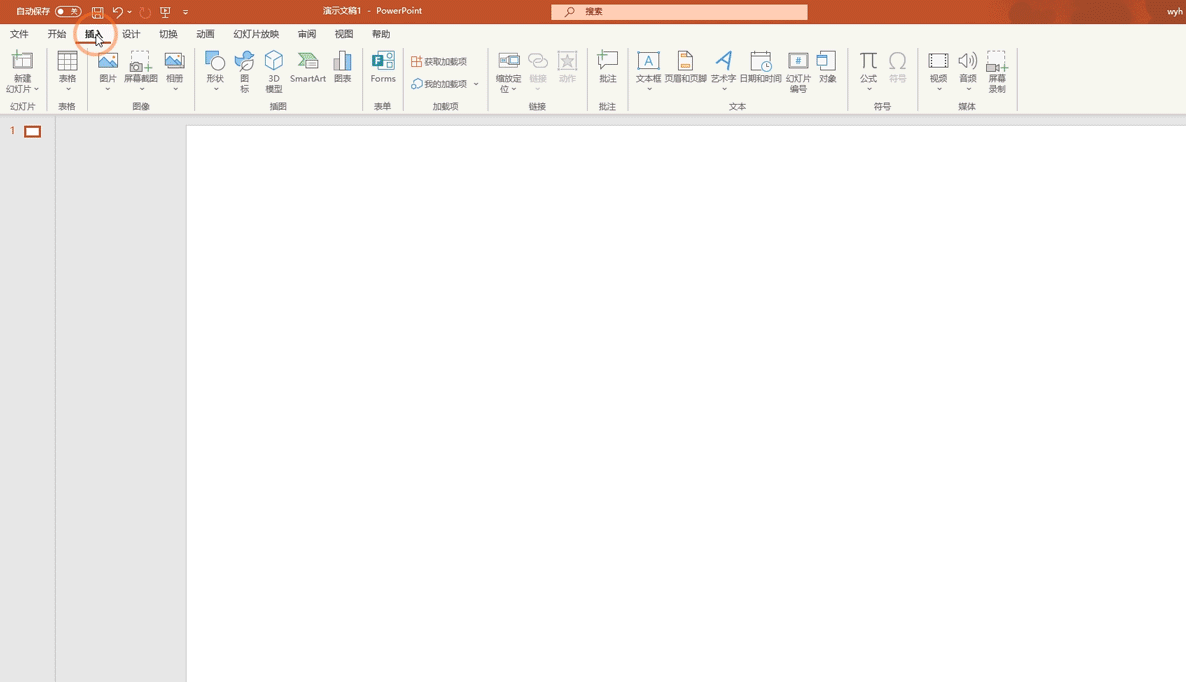Insert 日期和时间 date and time
Screen dimensions: 1186x682
(x=760, y=68)
